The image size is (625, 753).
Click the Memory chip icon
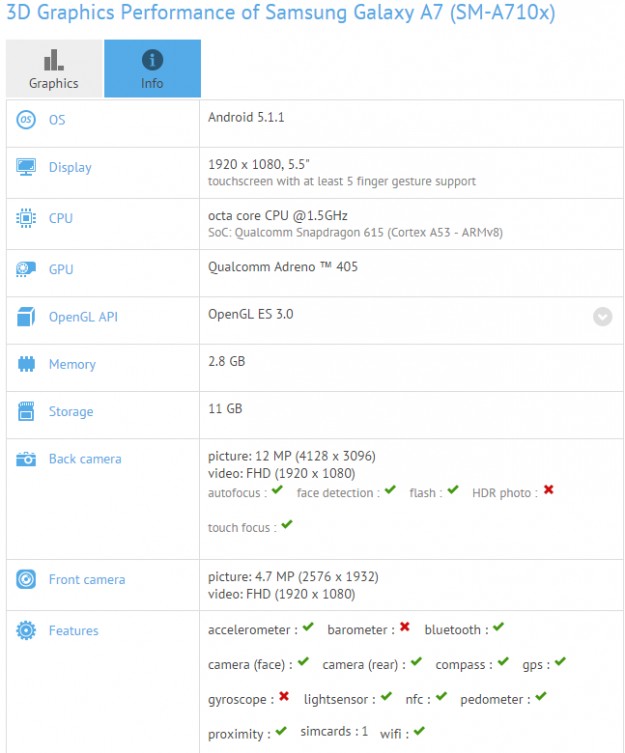click(26, 365)
